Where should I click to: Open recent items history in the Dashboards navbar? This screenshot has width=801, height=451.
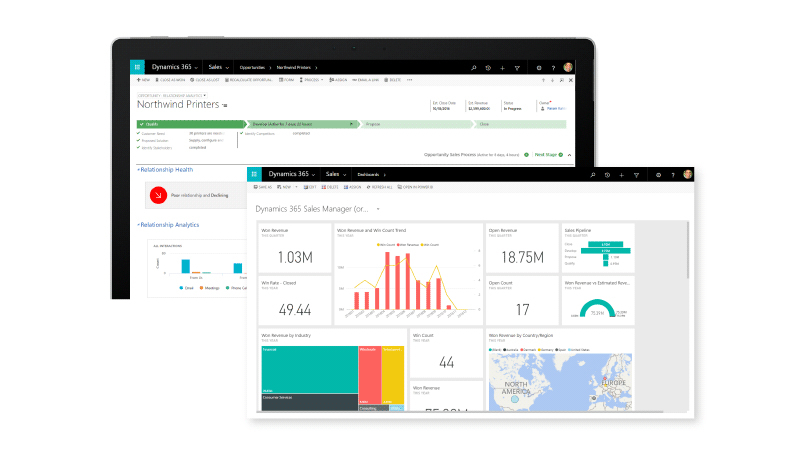coord(607,174)
